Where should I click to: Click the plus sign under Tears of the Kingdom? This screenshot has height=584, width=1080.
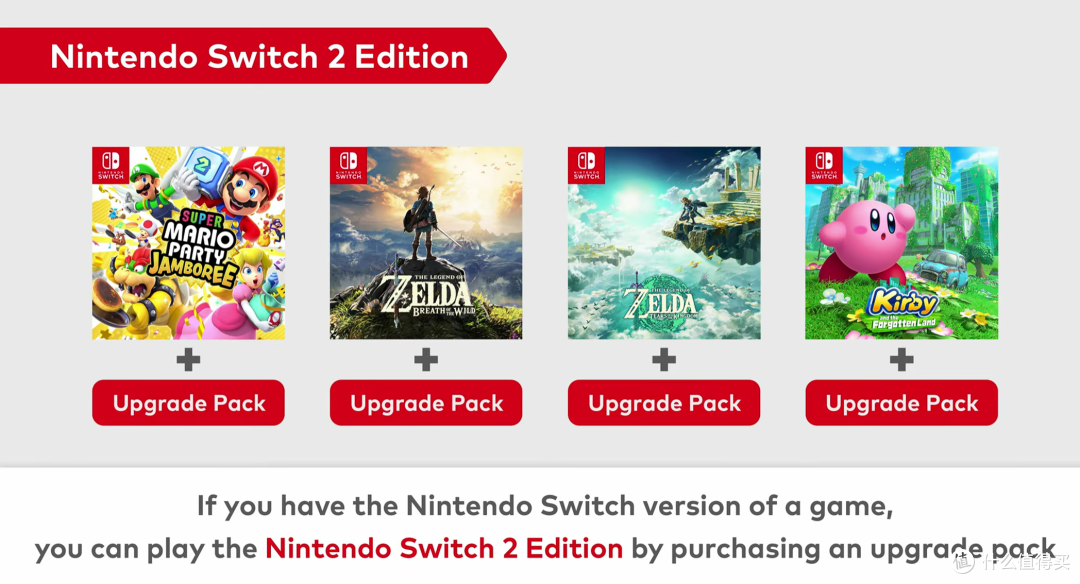664,359
